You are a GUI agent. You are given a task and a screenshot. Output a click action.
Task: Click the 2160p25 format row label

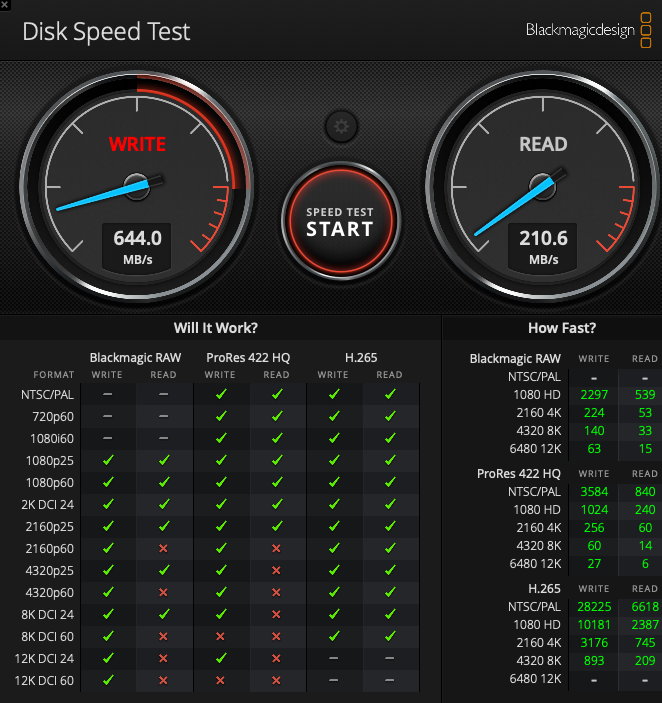tap(50, 526)
